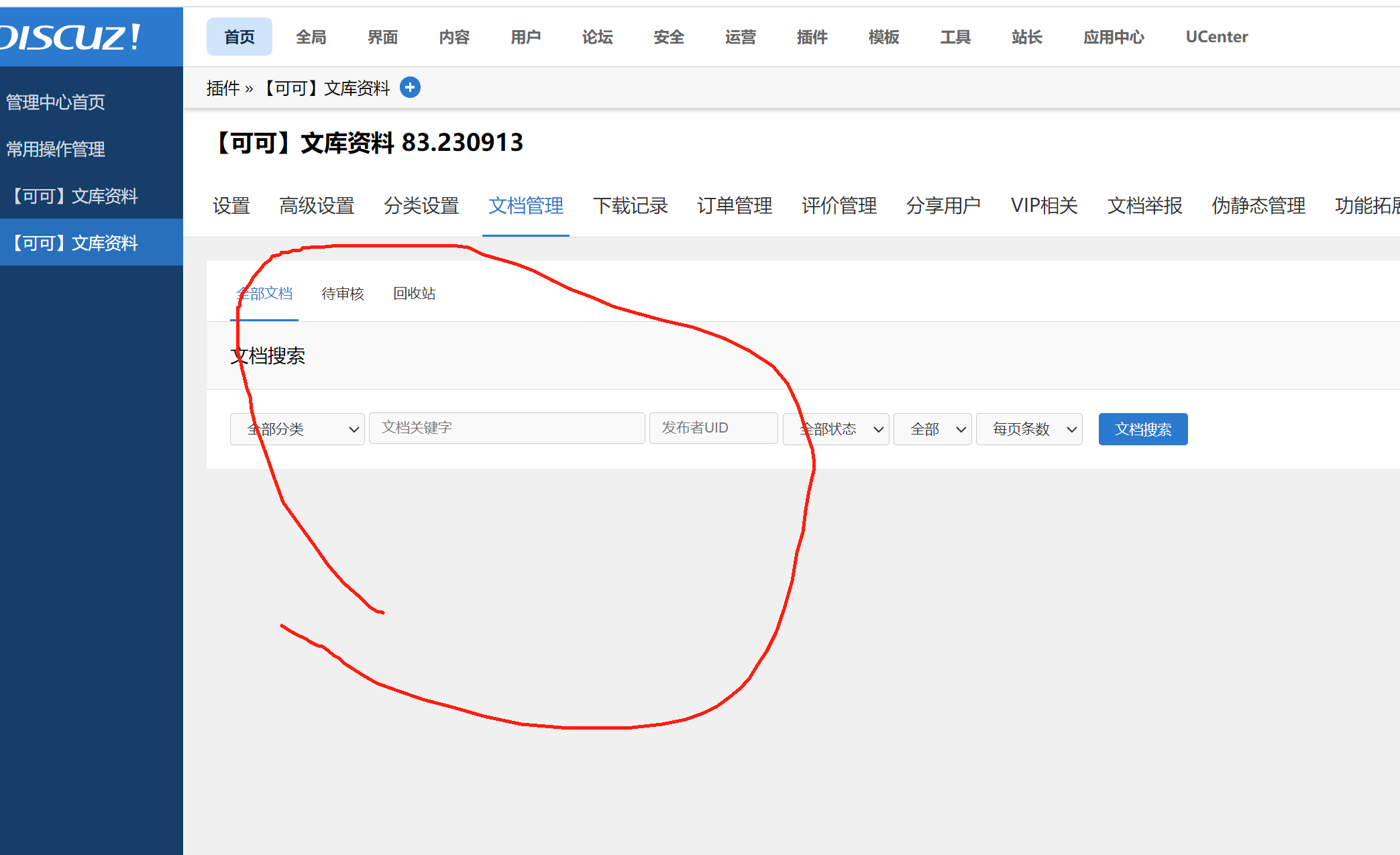The width and height of the screenshot is (1400, 855).
Task: Open the 应用中心 top menu
Action: 1114,37
